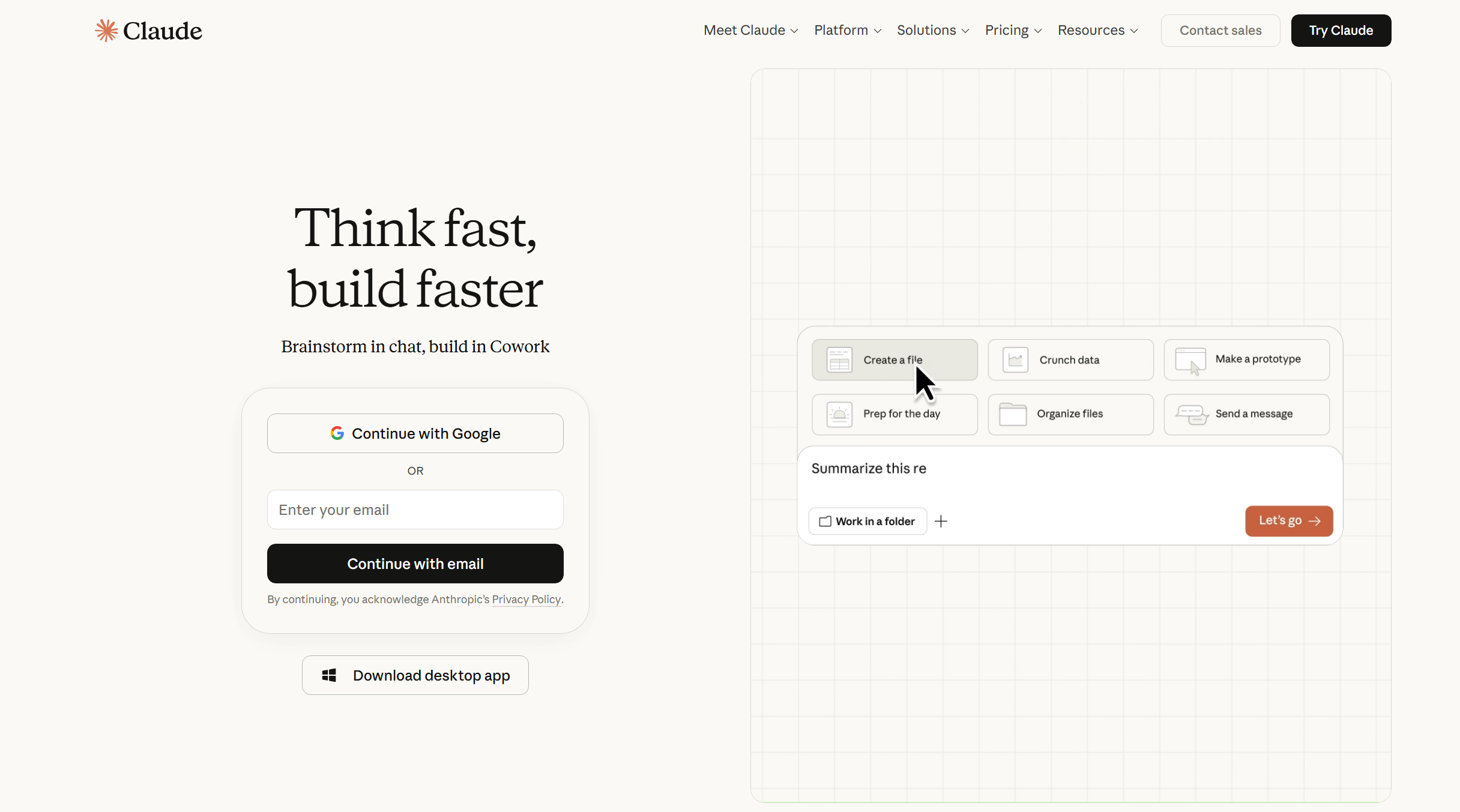Click the spreadsheet icon on Create a file
1460x812 pixels.
coord(839,360)
